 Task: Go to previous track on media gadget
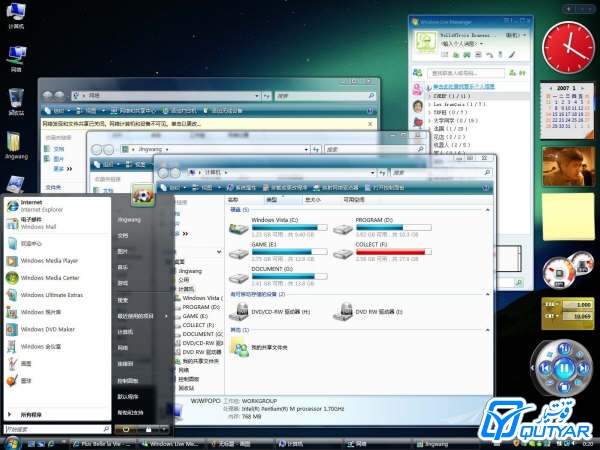coord(545,368)
